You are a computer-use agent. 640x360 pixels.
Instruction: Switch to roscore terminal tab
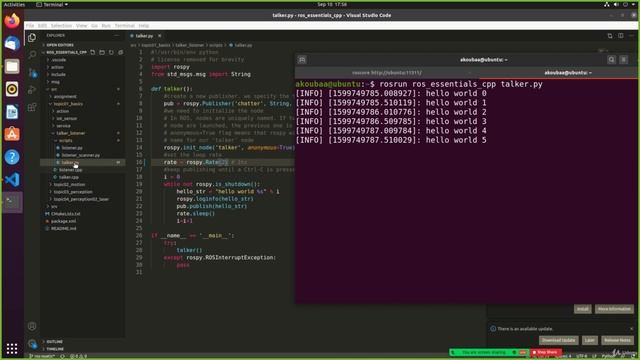click(x=387, y=73)
